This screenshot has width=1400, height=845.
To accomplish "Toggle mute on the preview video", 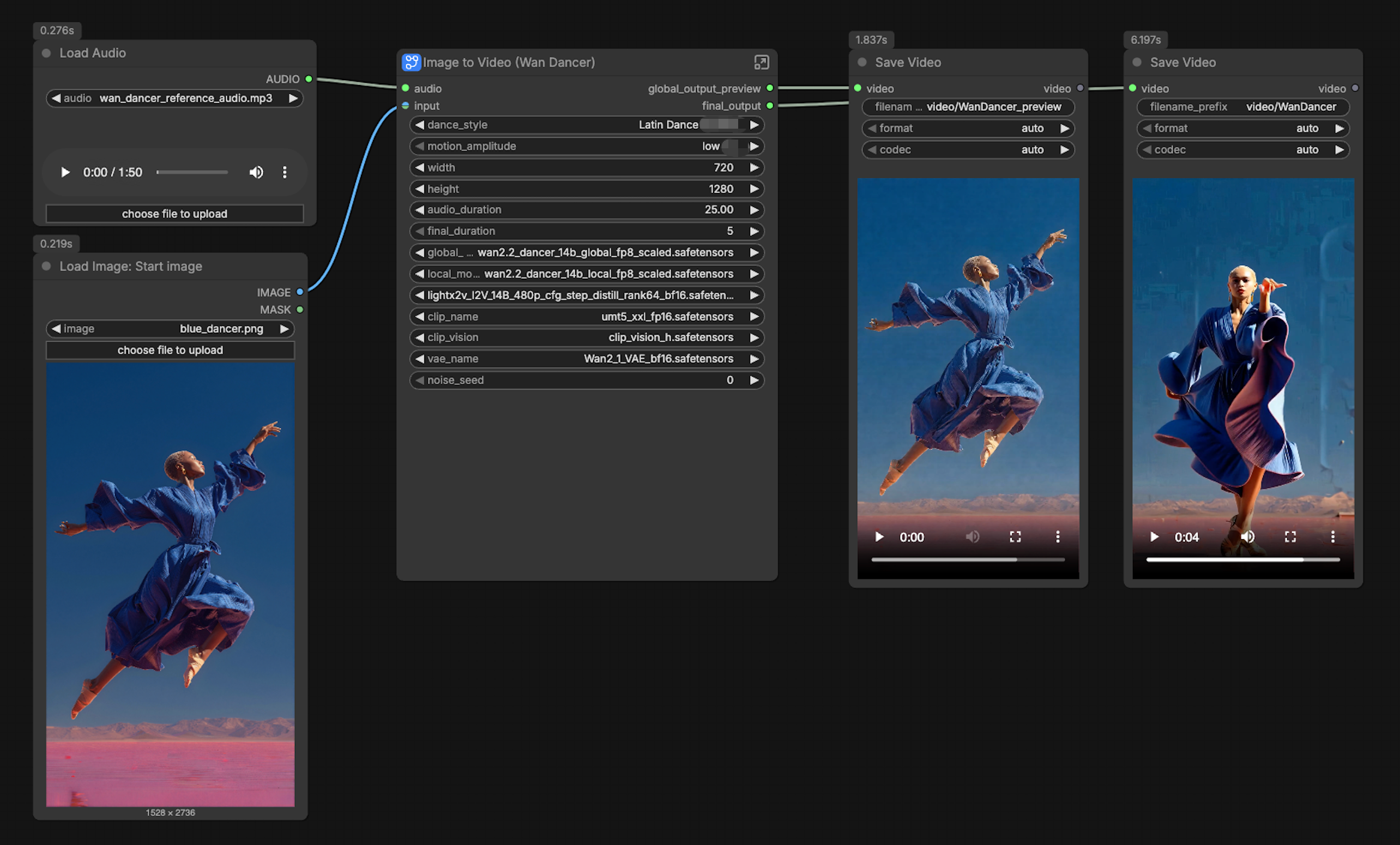I will [x=973, y=537].
